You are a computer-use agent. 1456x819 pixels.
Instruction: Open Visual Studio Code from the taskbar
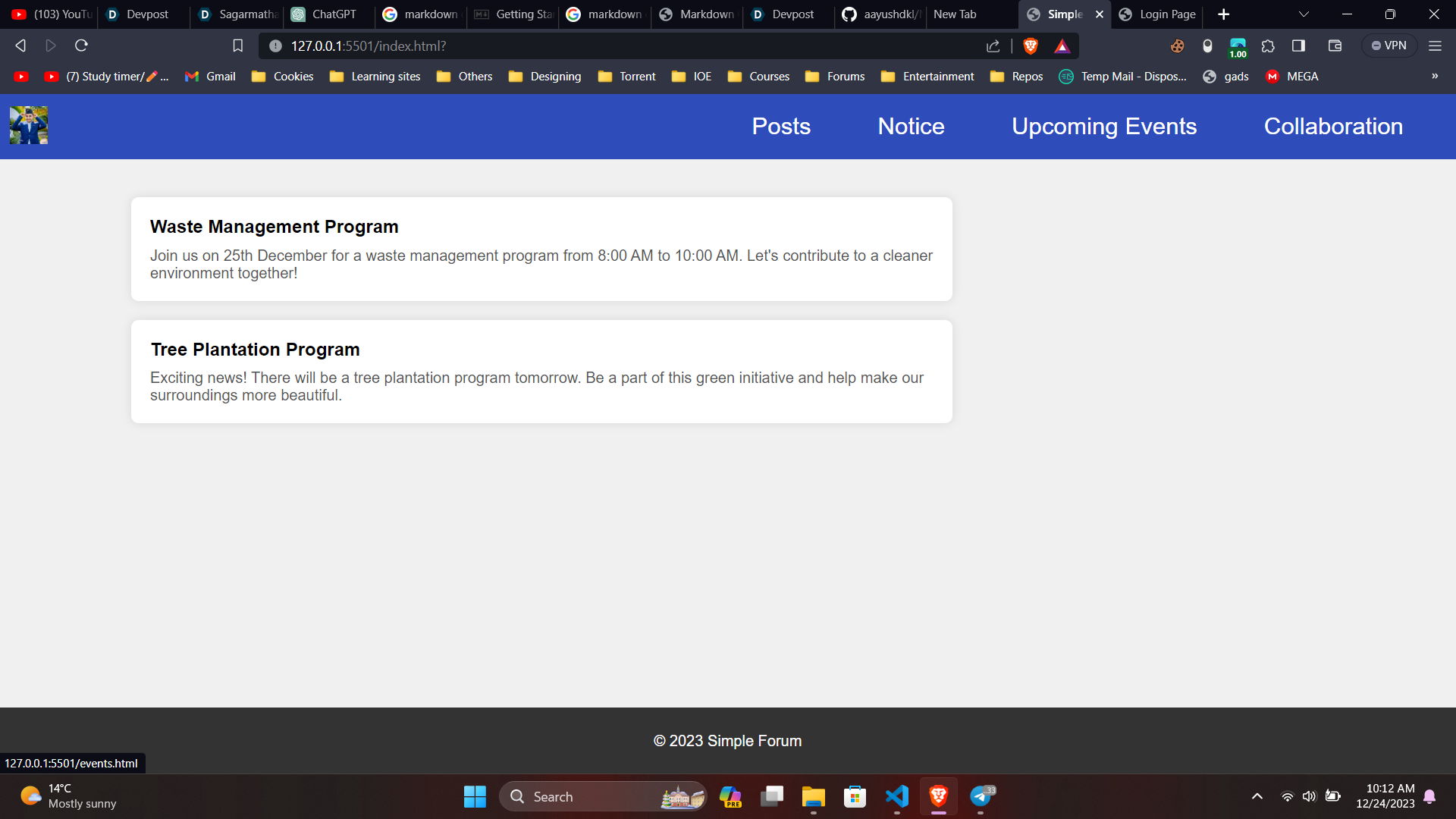(x=896, y=796)
